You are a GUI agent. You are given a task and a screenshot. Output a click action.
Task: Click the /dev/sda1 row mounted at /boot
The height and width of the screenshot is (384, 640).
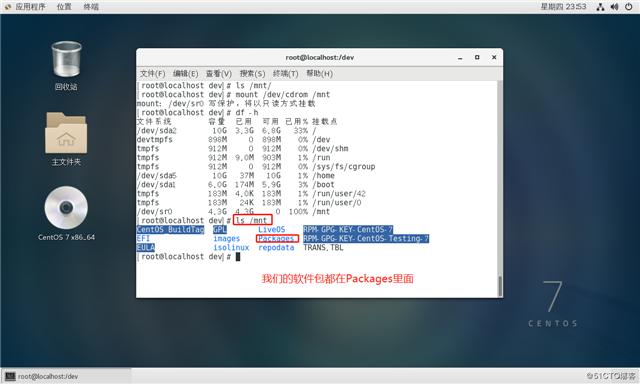(x=236, y=184)
